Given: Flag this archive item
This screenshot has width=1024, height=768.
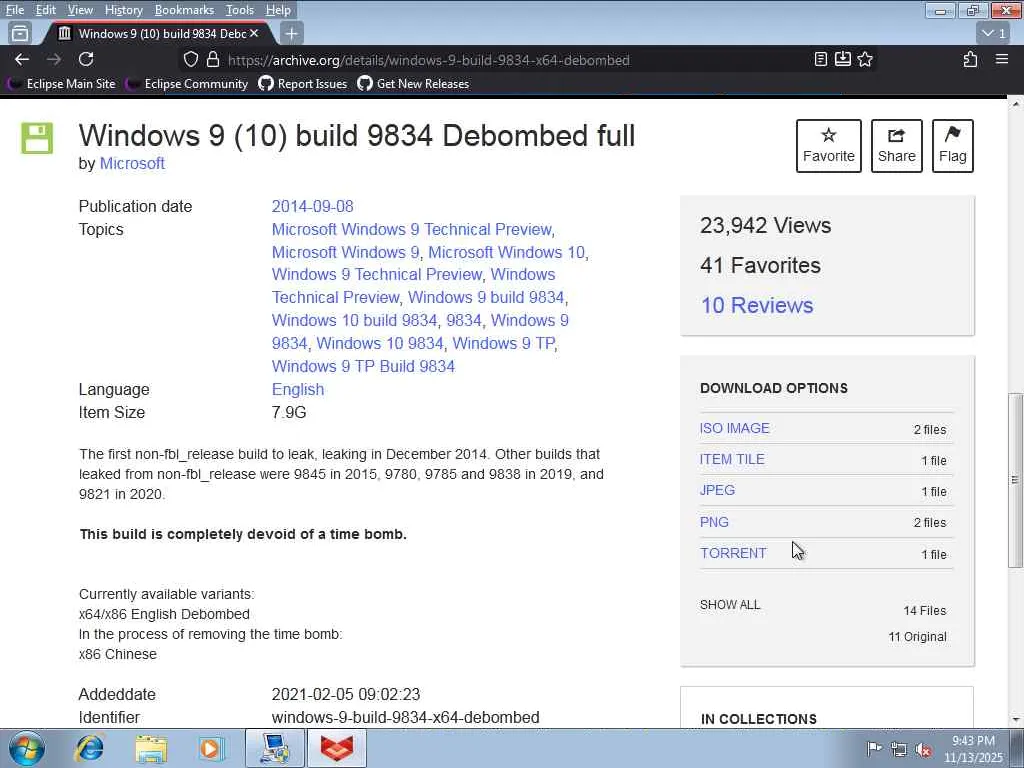Looking at the screenshot, I should [x=953, y=146].
